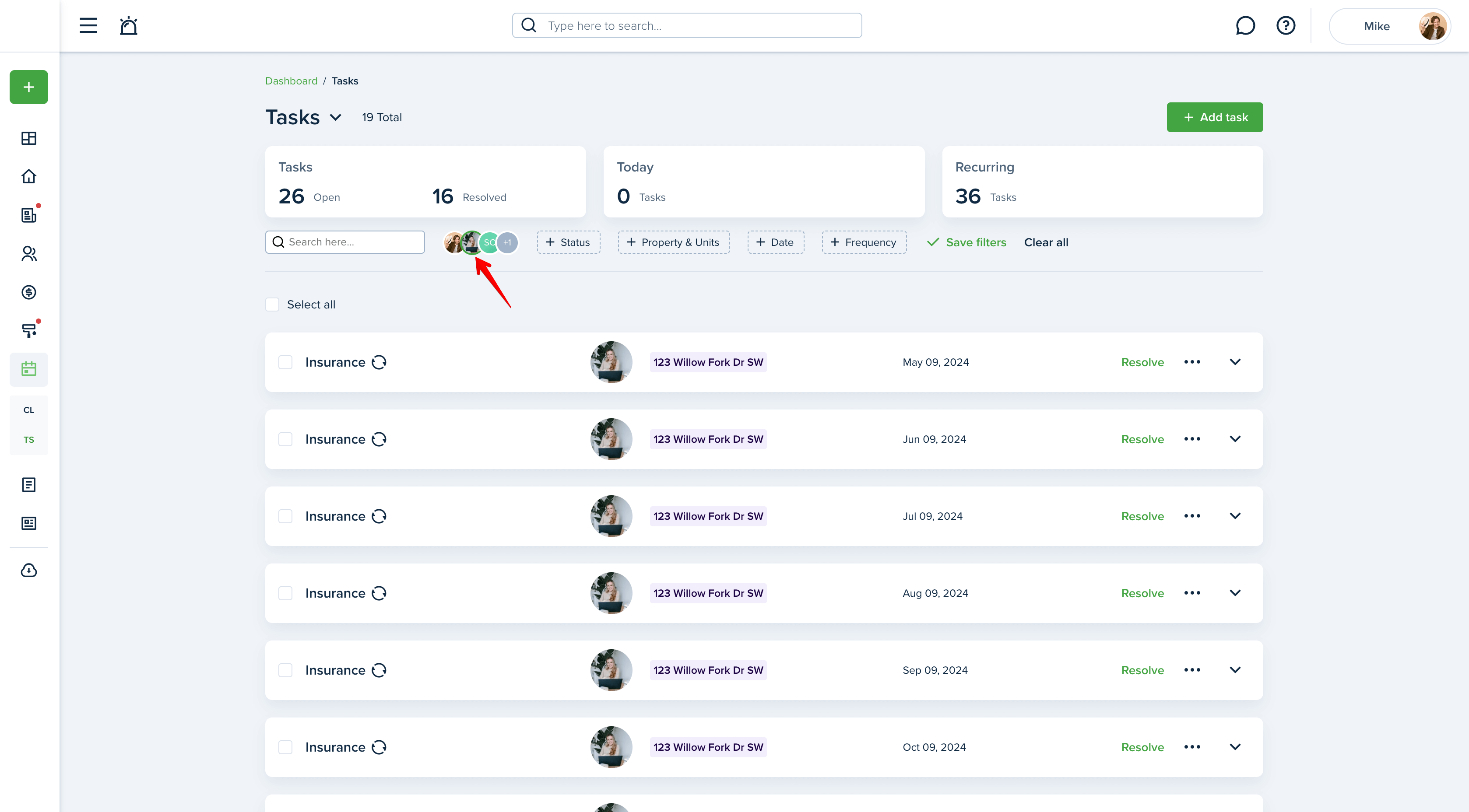Add a Property & Units filter
Viewport: 1469px width, 812px height.
coord(674,242)
